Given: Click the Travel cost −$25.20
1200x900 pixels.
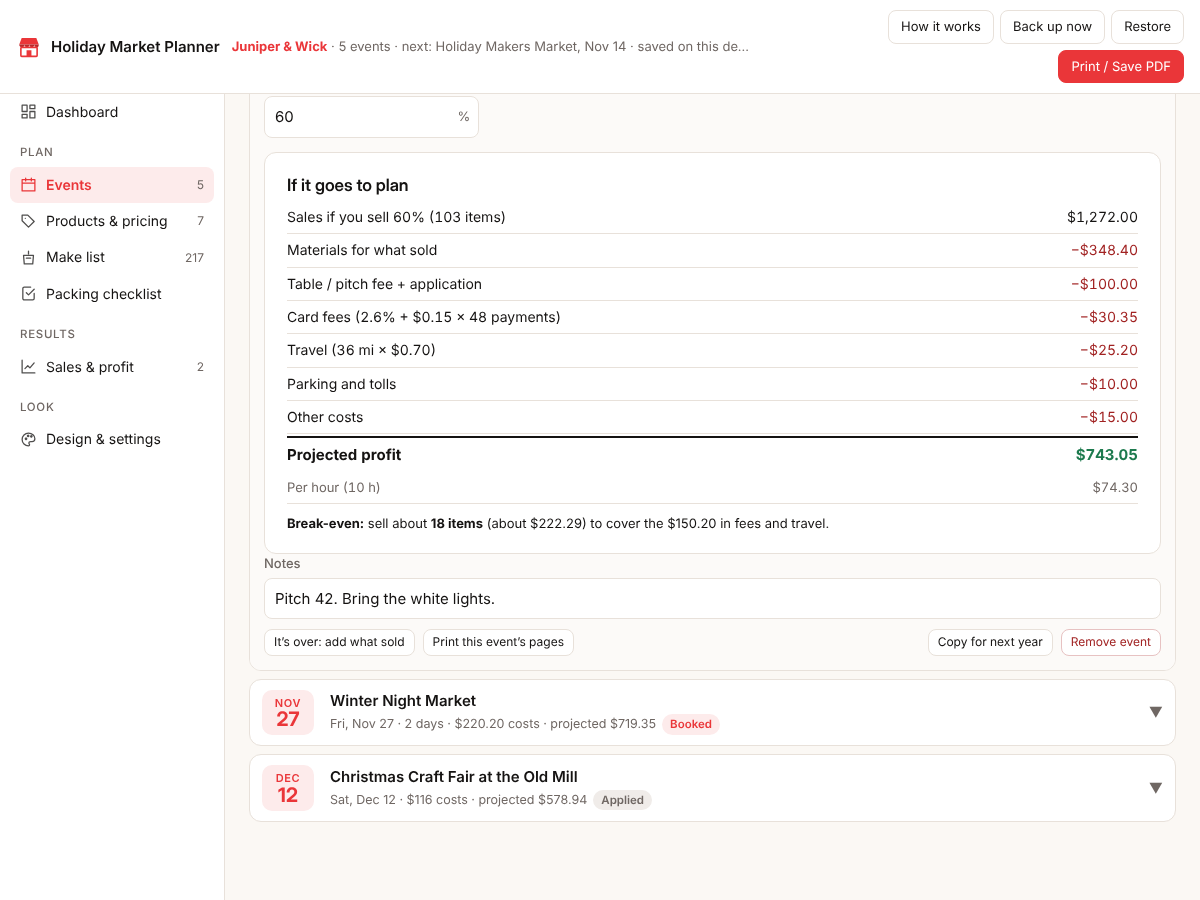Looking at the screenshot, I should click(1109, 350).
